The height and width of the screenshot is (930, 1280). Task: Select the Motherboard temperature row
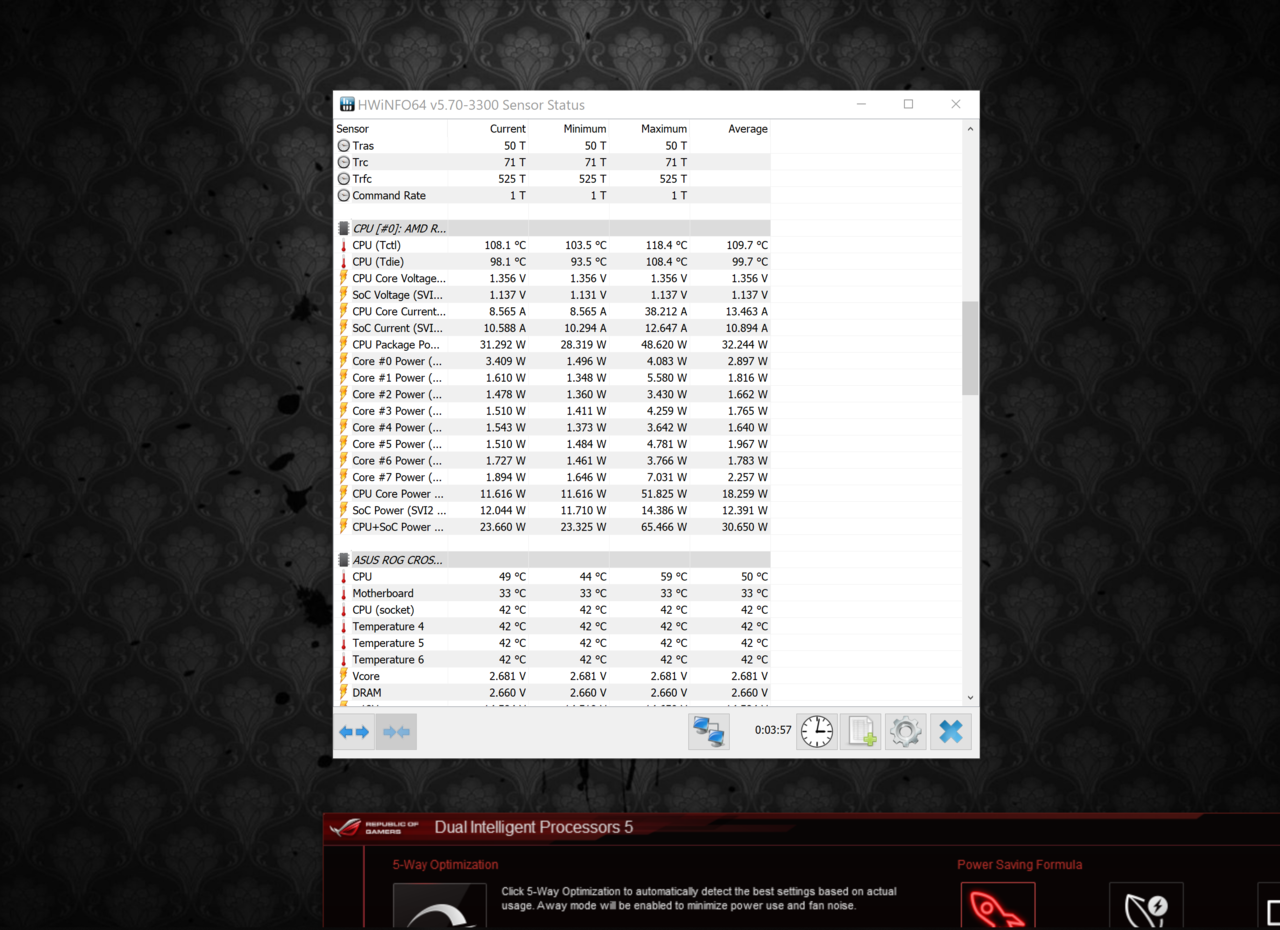[x=552, y=593]
